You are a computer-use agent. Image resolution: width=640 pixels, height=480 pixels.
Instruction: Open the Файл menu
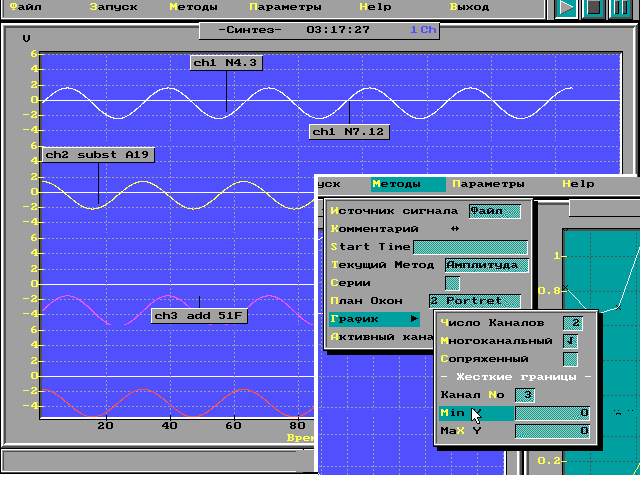pos(25,6)
